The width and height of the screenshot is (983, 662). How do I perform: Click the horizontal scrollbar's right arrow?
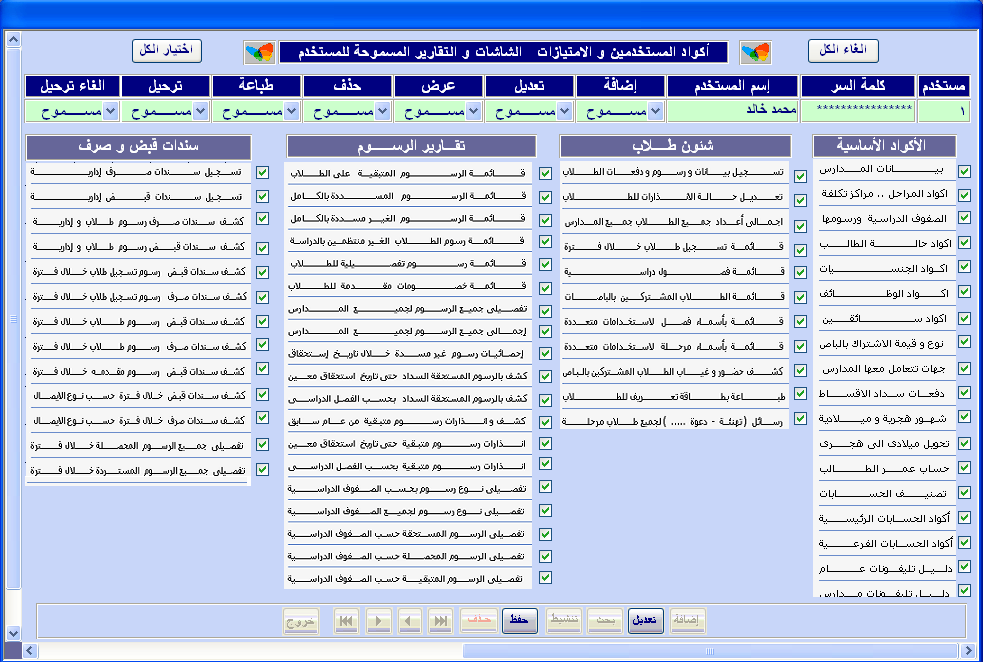(973, 651)
